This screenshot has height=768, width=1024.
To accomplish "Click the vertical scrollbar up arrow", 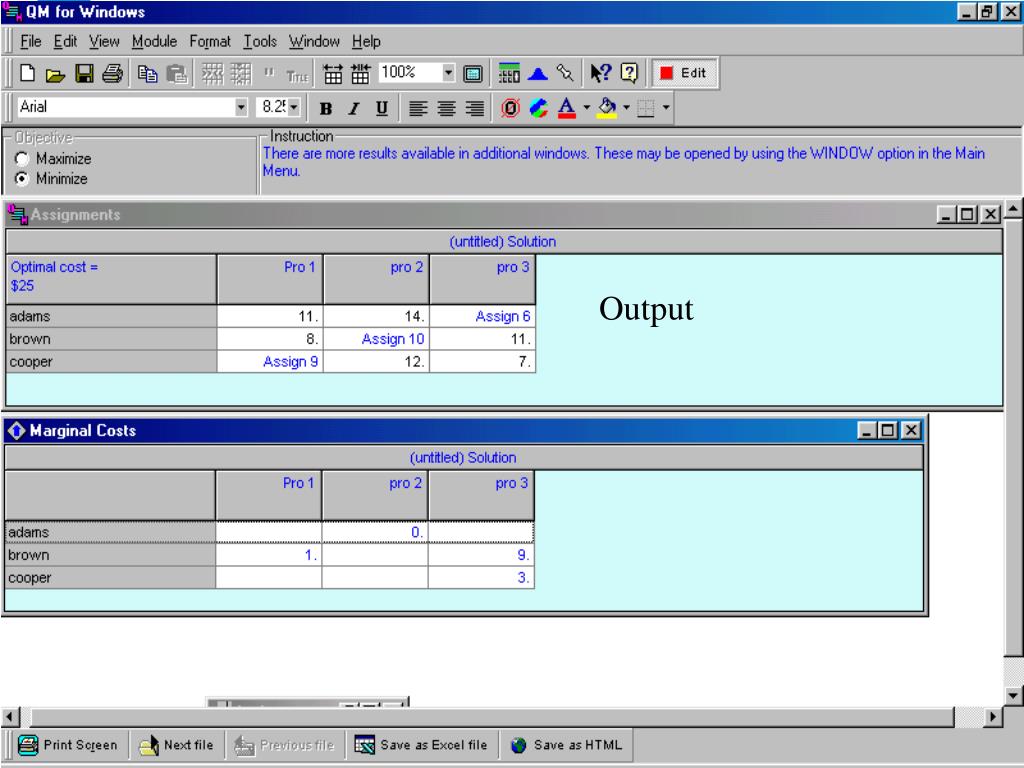I will (x=1013, y=210).
